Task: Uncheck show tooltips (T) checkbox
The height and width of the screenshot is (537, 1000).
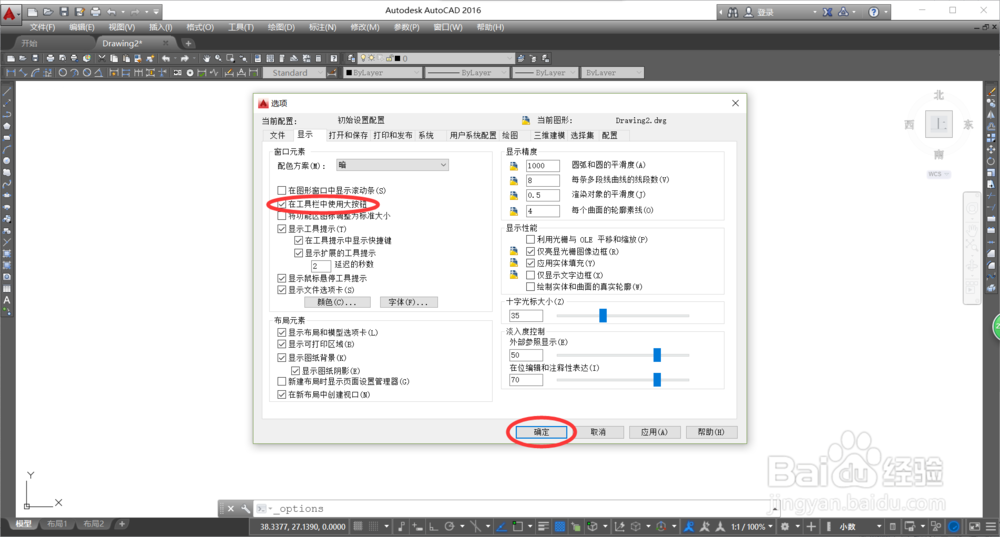Action: point(282,228)
